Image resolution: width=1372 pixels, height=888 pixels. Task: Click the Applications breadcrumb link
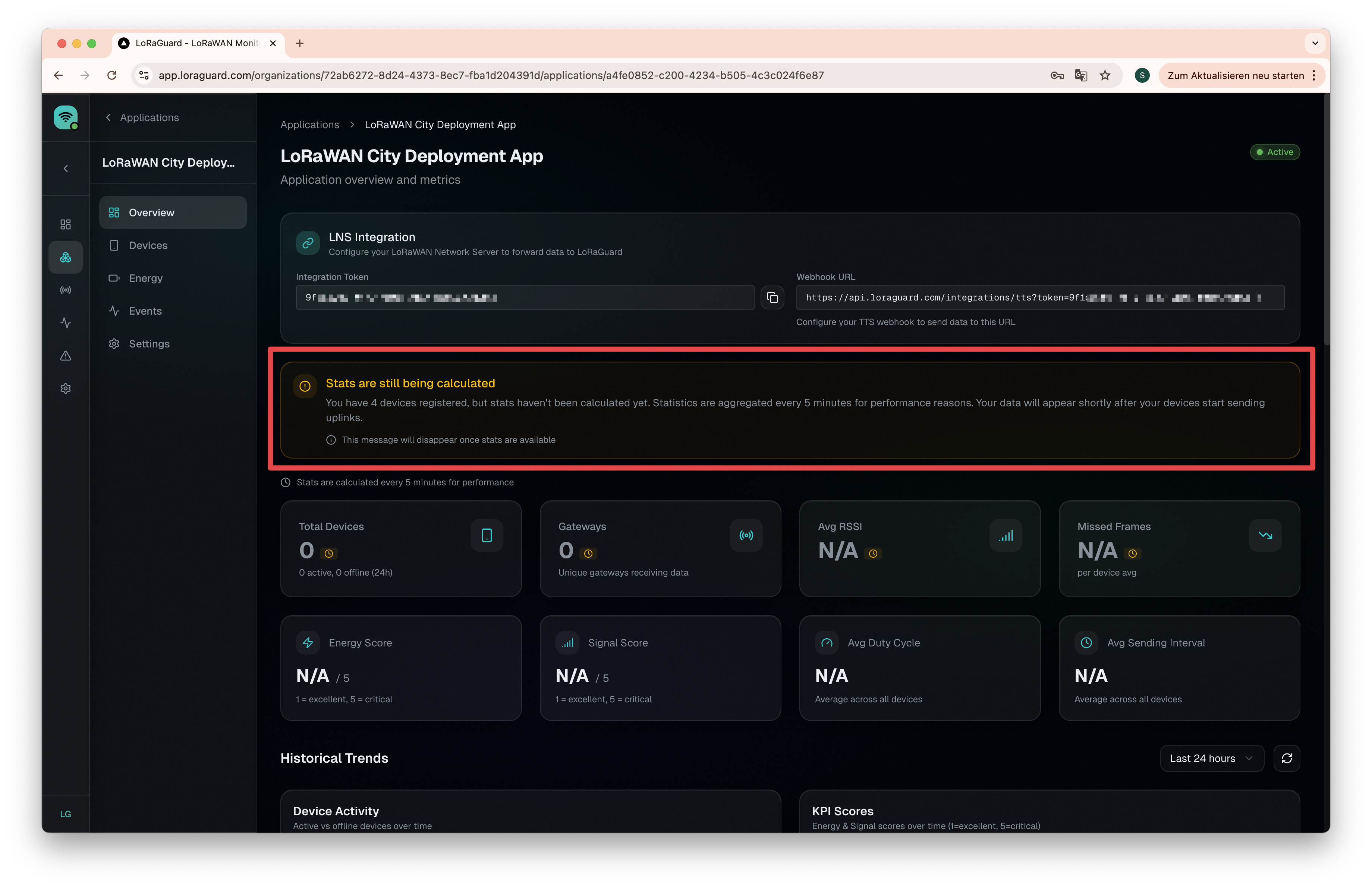(x=309, y=125)
